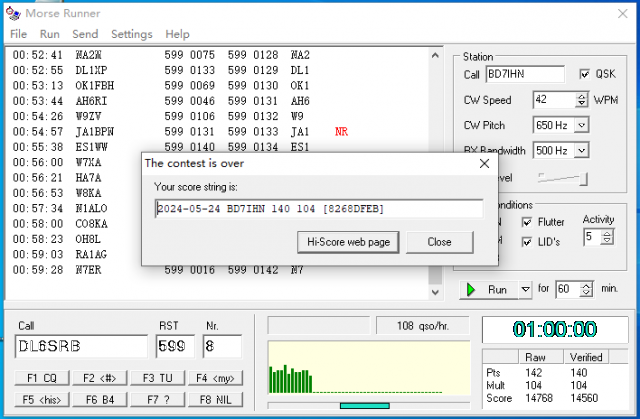
Task: Click the F1 CQ button
Action: [x=42, y=378]
